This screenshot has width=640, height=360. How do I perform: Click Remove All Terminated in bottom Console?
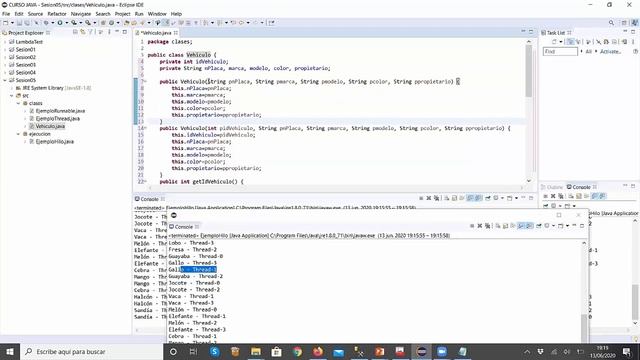tap(436, 198)
